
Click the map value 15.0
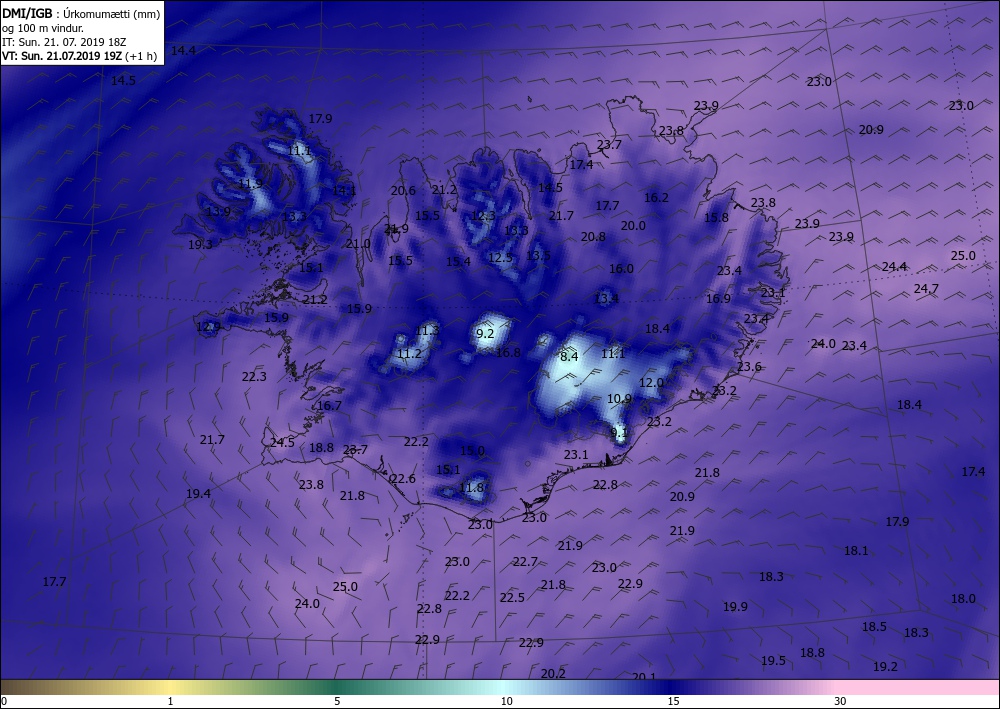point(473,451)
